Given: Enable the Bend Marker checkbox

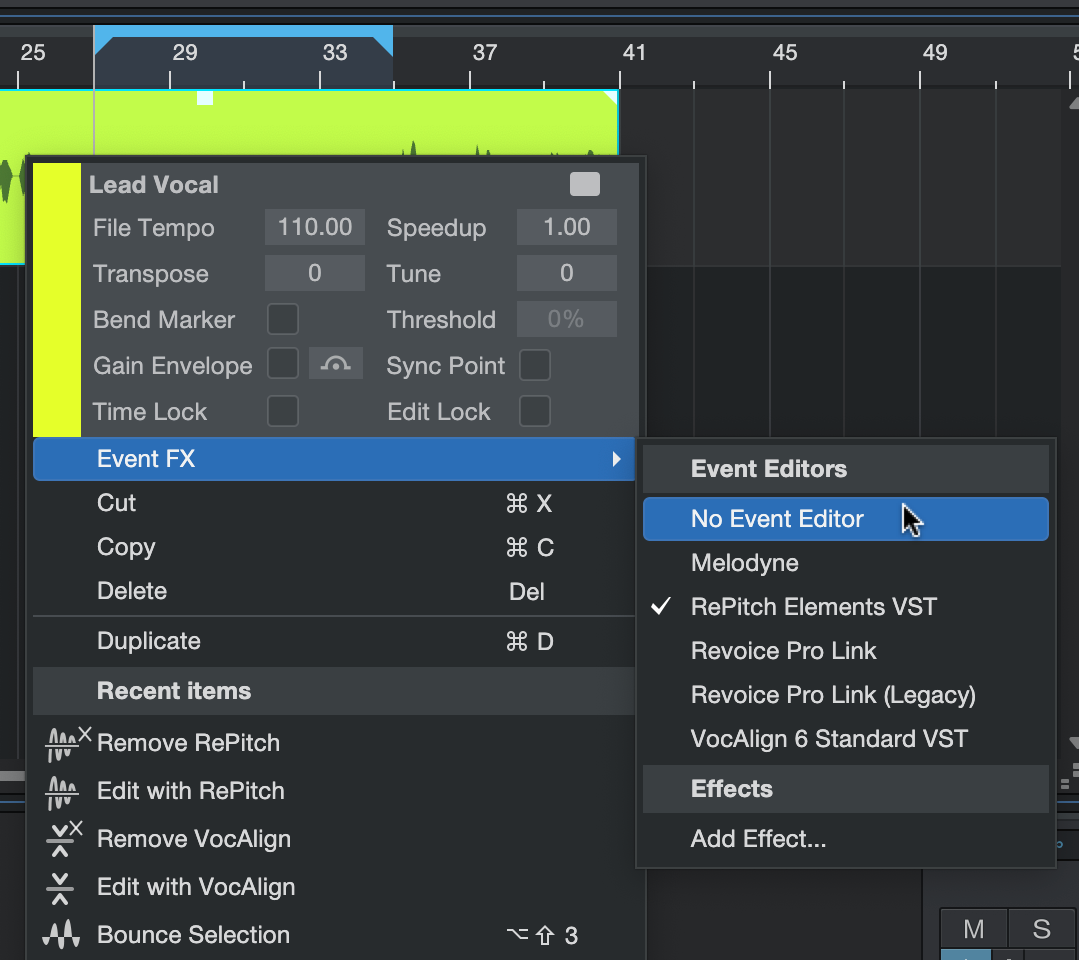Looking at the screenshot, I should [x=283, y=320].
